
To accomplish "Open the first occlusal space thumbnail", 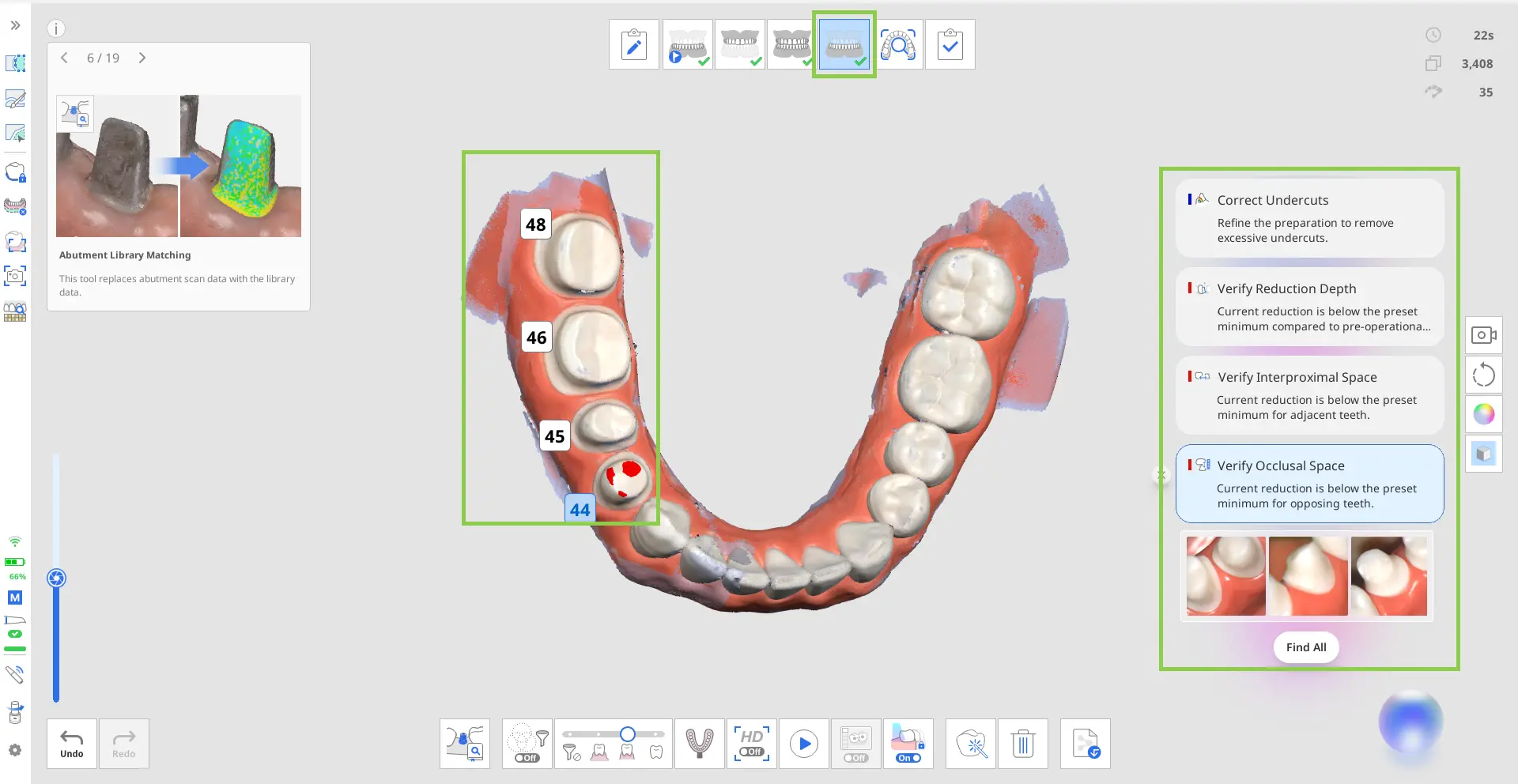I will point(1225,576).
